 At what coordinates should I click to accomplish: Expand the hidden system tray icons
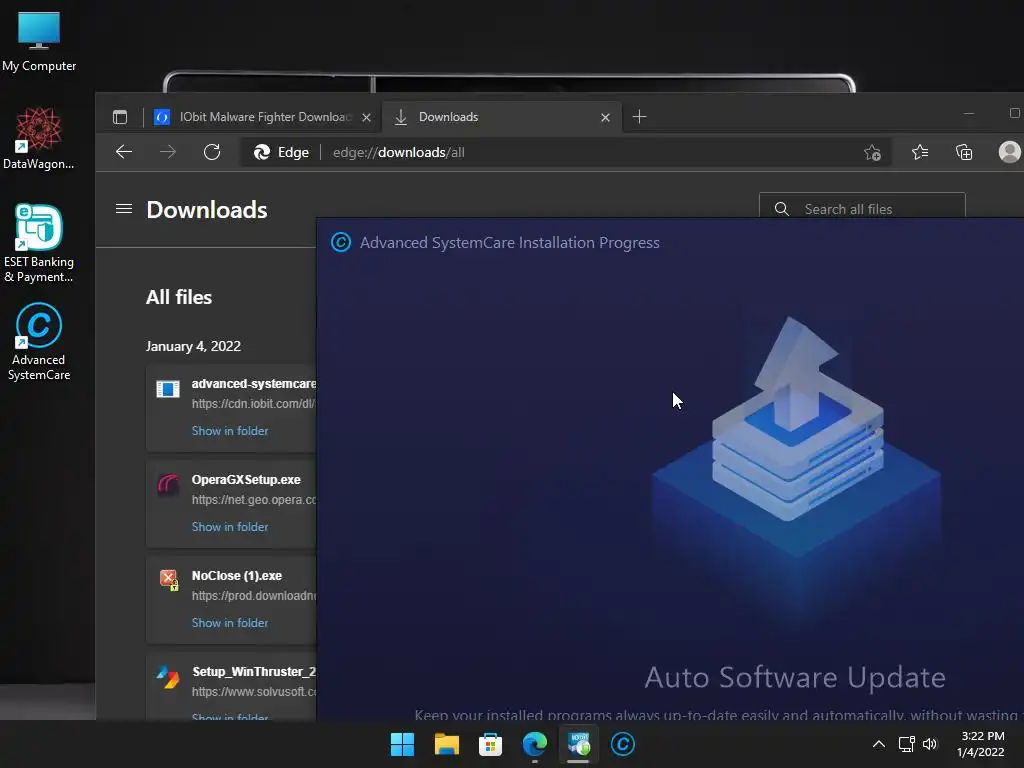click(879, 744)
